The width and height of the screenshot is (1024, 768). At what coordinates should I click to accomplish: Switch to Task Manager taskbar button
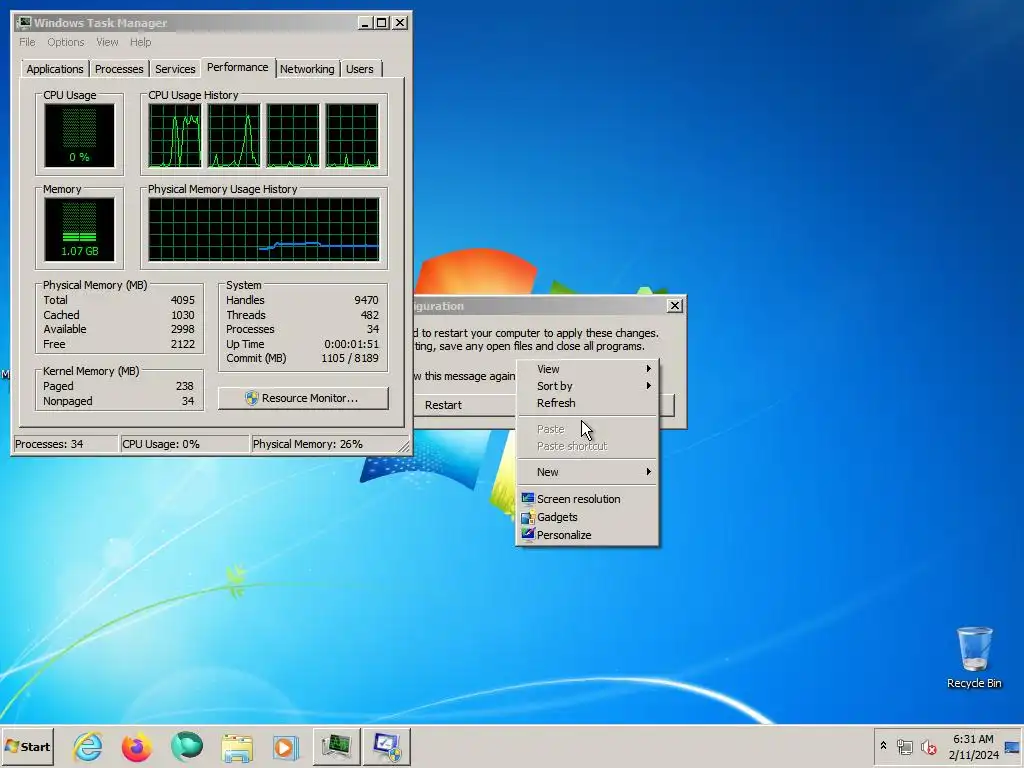point(336,746)
